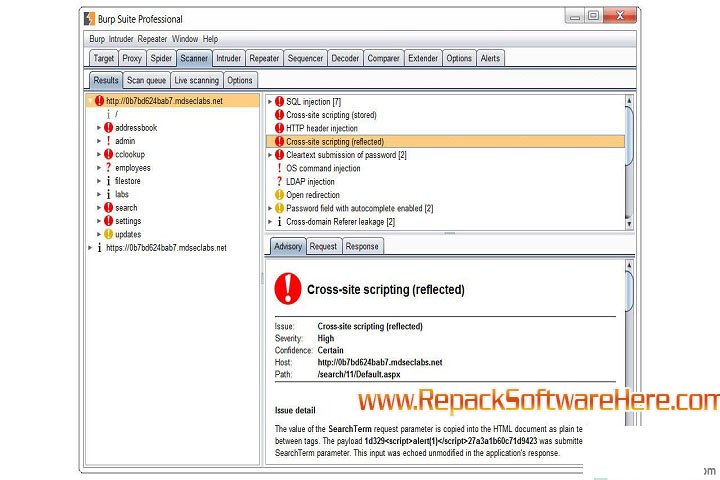Click the Burp Suite logo icon in title bar

pos(89,19)
